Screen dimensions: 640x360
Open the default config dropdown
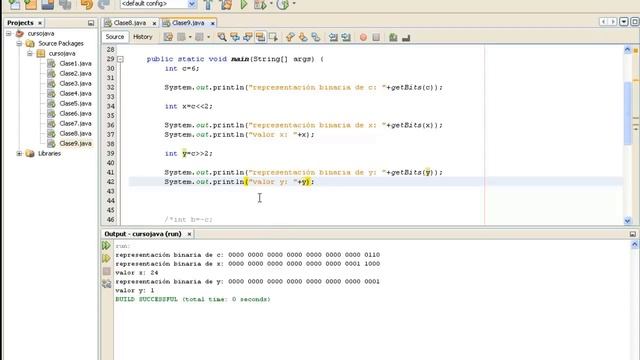point(191,4)
